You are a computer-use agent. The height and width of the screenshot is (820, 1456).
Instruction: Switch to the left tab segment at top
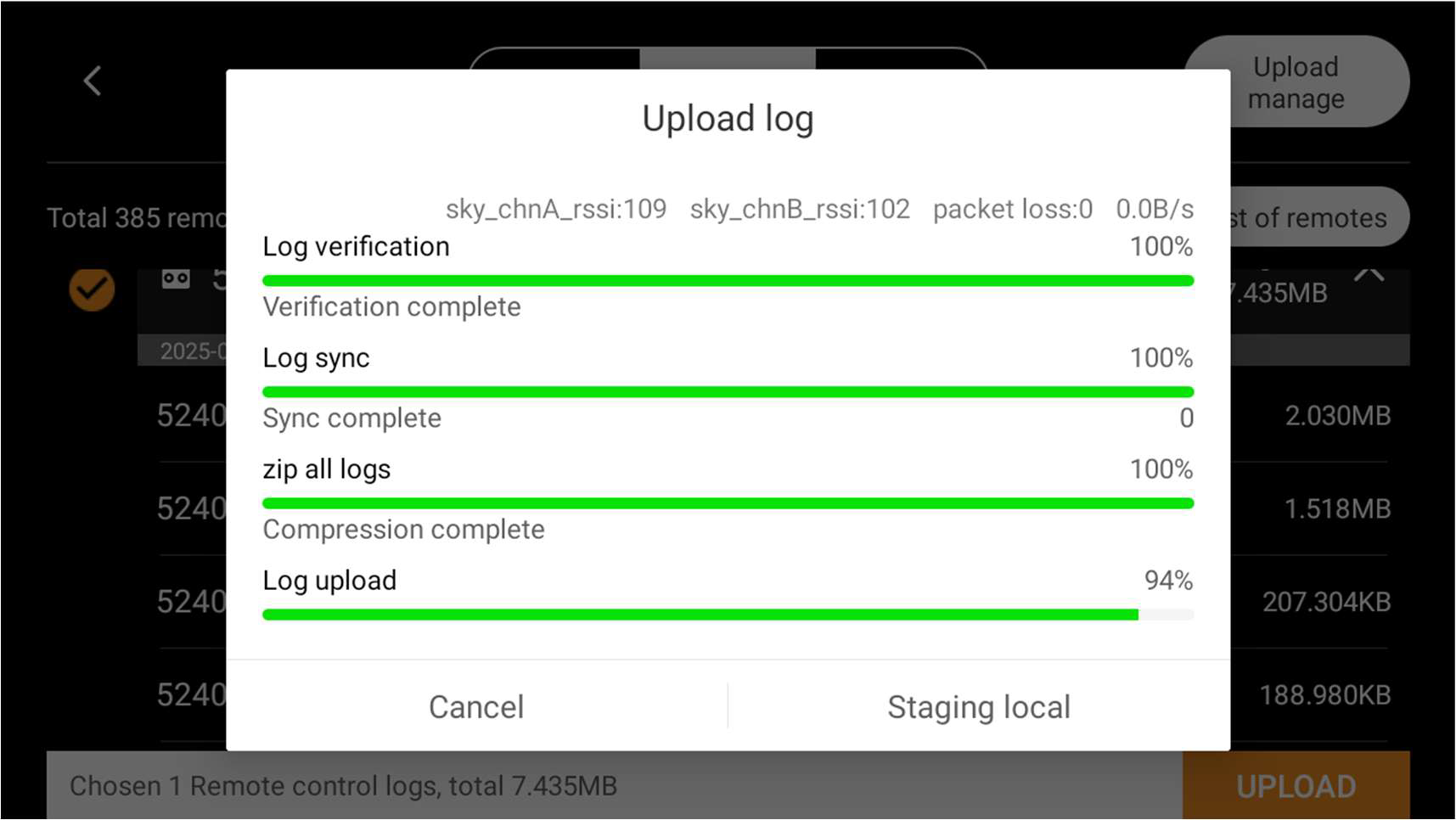(556, 59)
